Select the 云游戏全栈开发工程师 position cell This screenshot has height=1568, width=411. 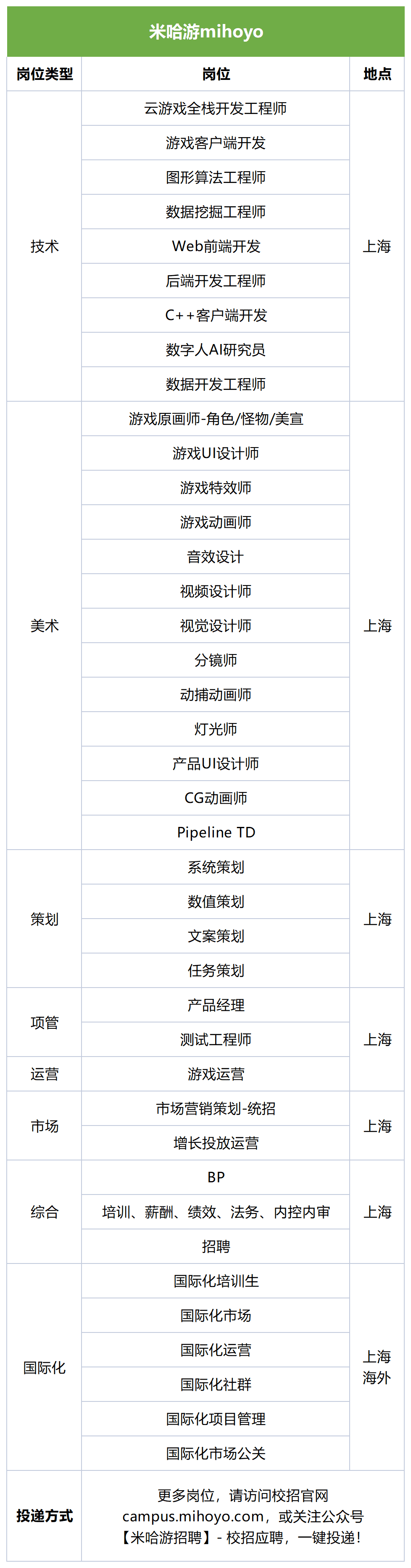tap(216, 109)
